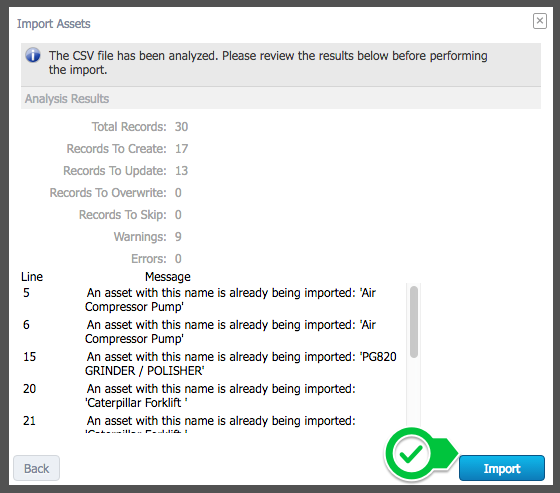The height and width of the screenshot is (493, 560).
Task: Go back with the Back button
Action: point(36,468)
